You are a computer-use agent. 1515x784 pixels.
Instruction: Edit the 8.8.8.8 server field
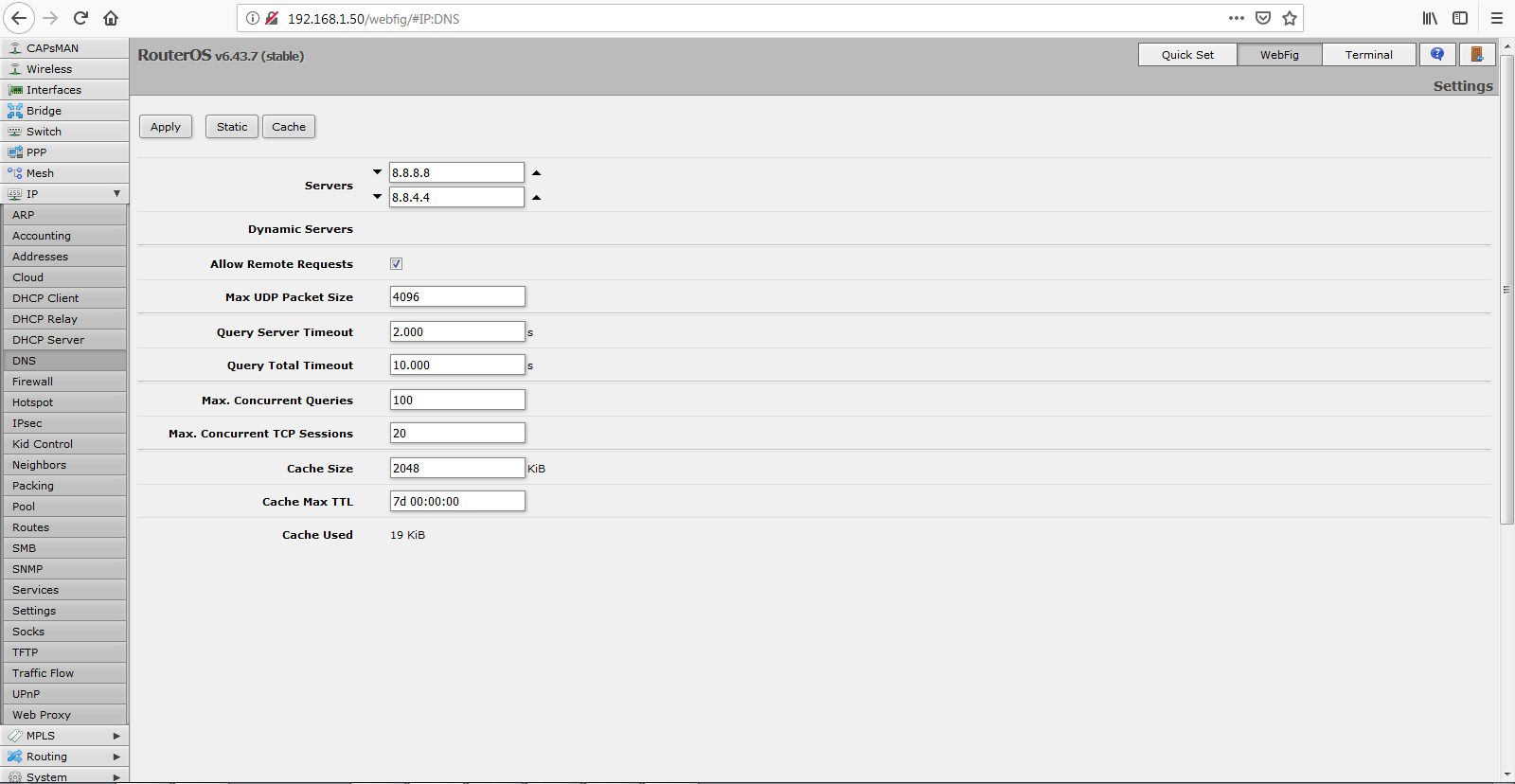[456, 172]
